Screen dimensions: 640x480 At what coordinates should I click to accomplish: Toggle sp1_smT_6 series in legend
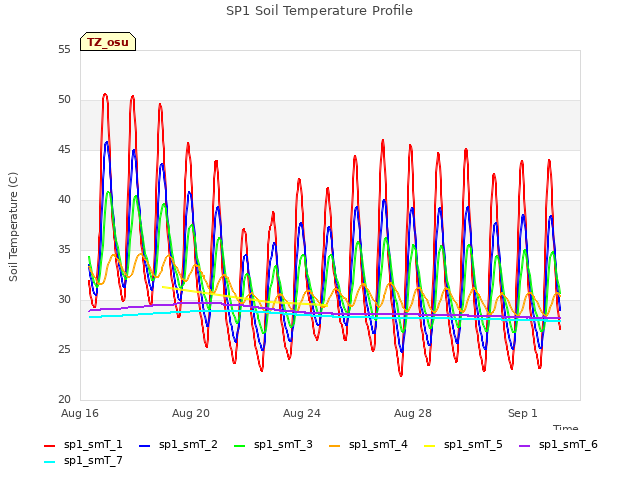(558, 444)
